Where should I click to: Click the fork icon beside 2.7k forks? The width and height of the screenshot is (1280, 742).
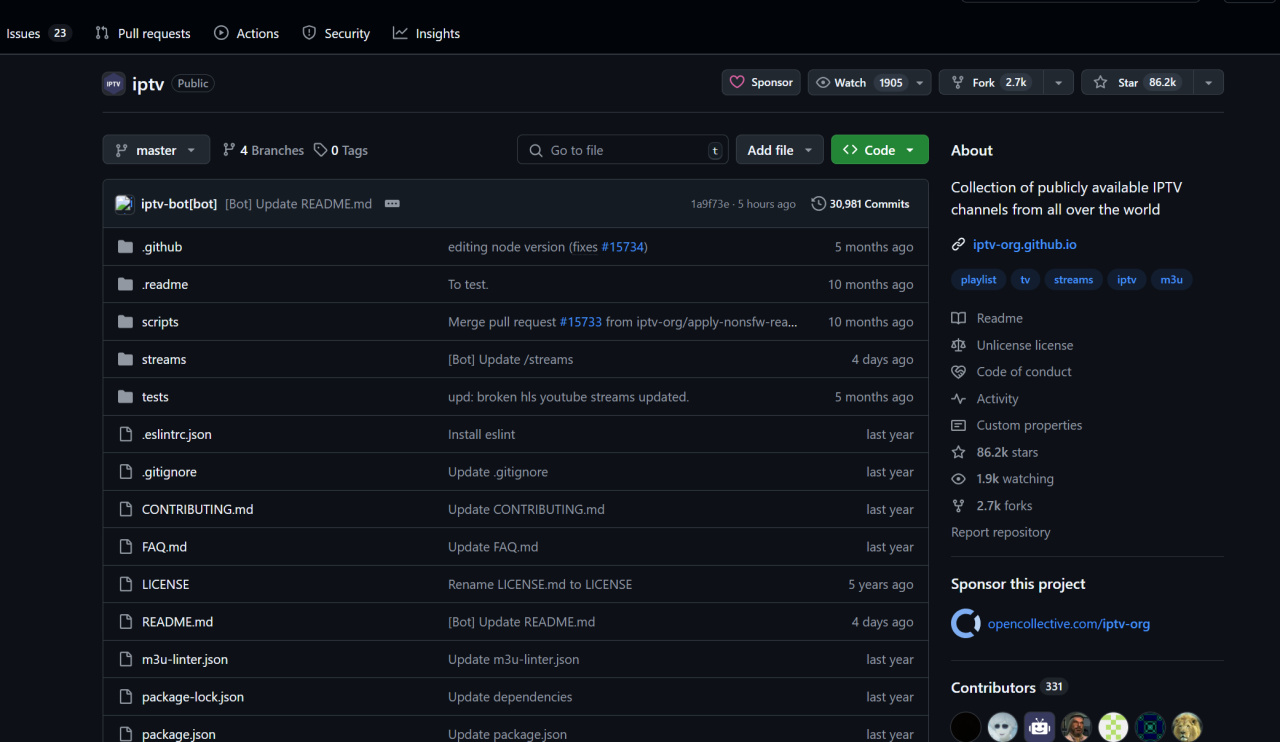click(x=958, y=506)
